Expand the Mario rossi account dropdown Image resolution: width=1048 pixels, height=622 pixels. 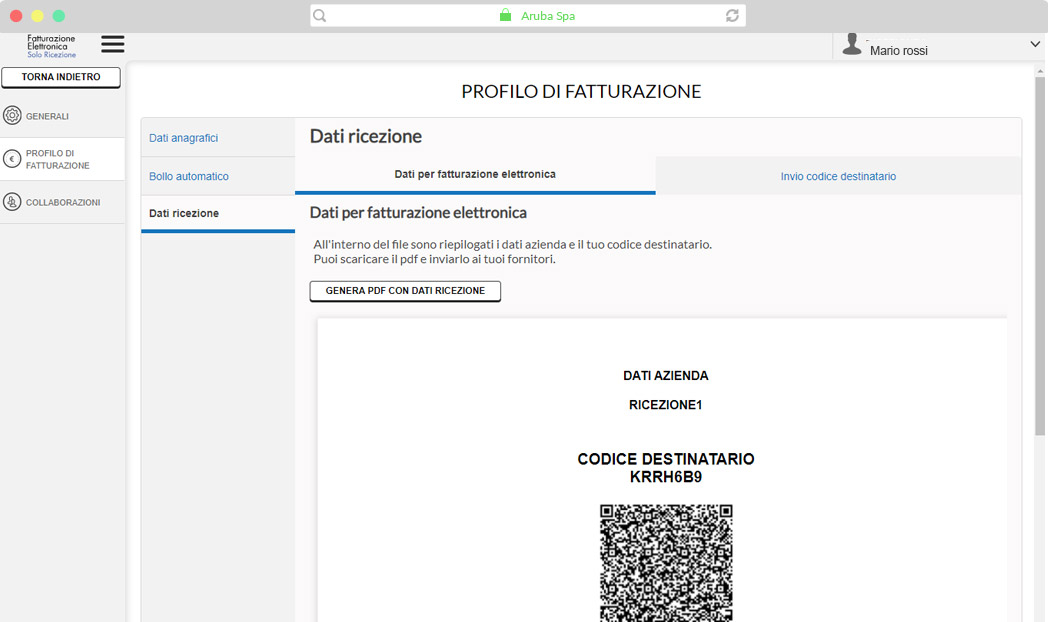tap(1034, 45)
